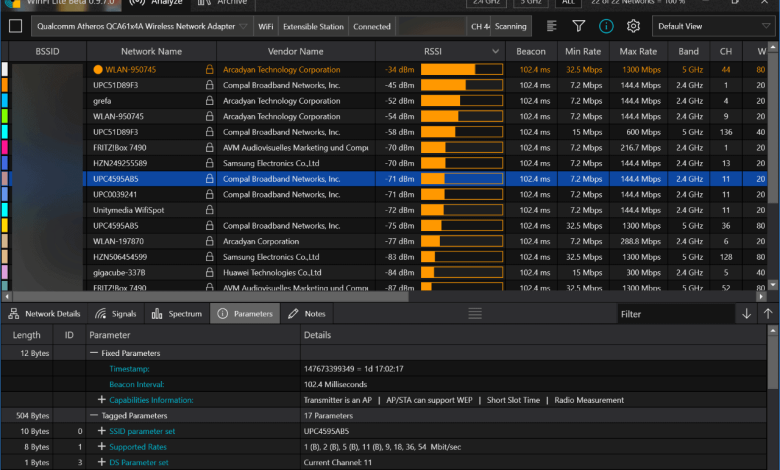The image size is (780, 470).
Task: Expand the Capabilities Information entry
Action: click(101, 399)
